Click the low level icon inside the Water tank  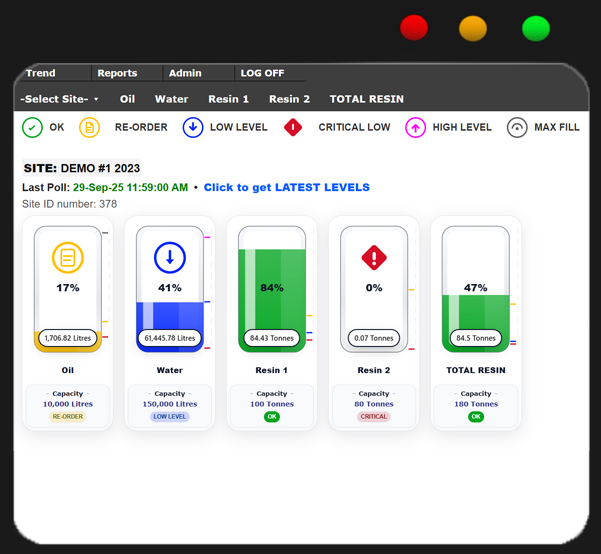(170, 257)
